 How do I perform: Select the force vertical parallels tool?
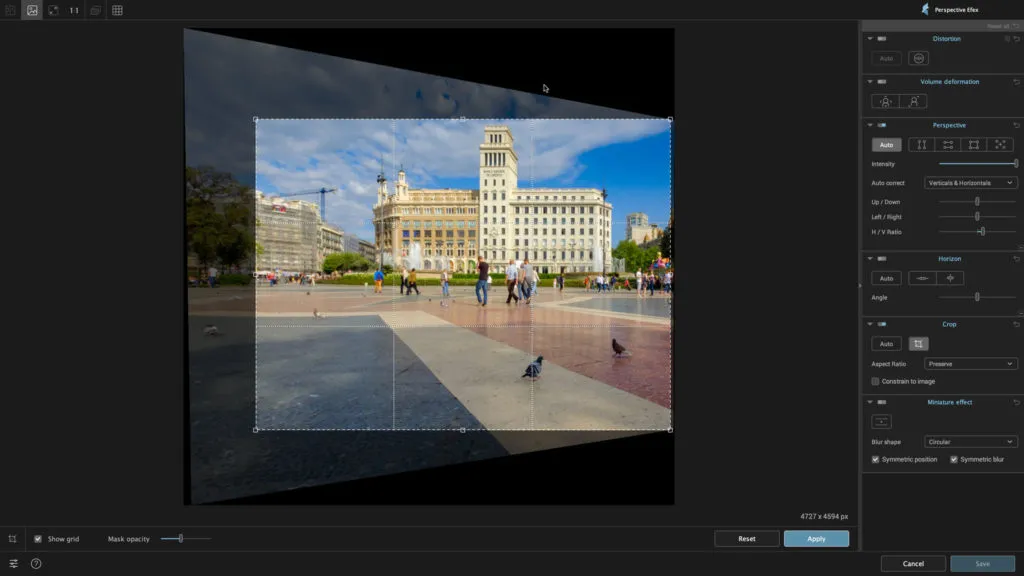click(x=921, y=144)
